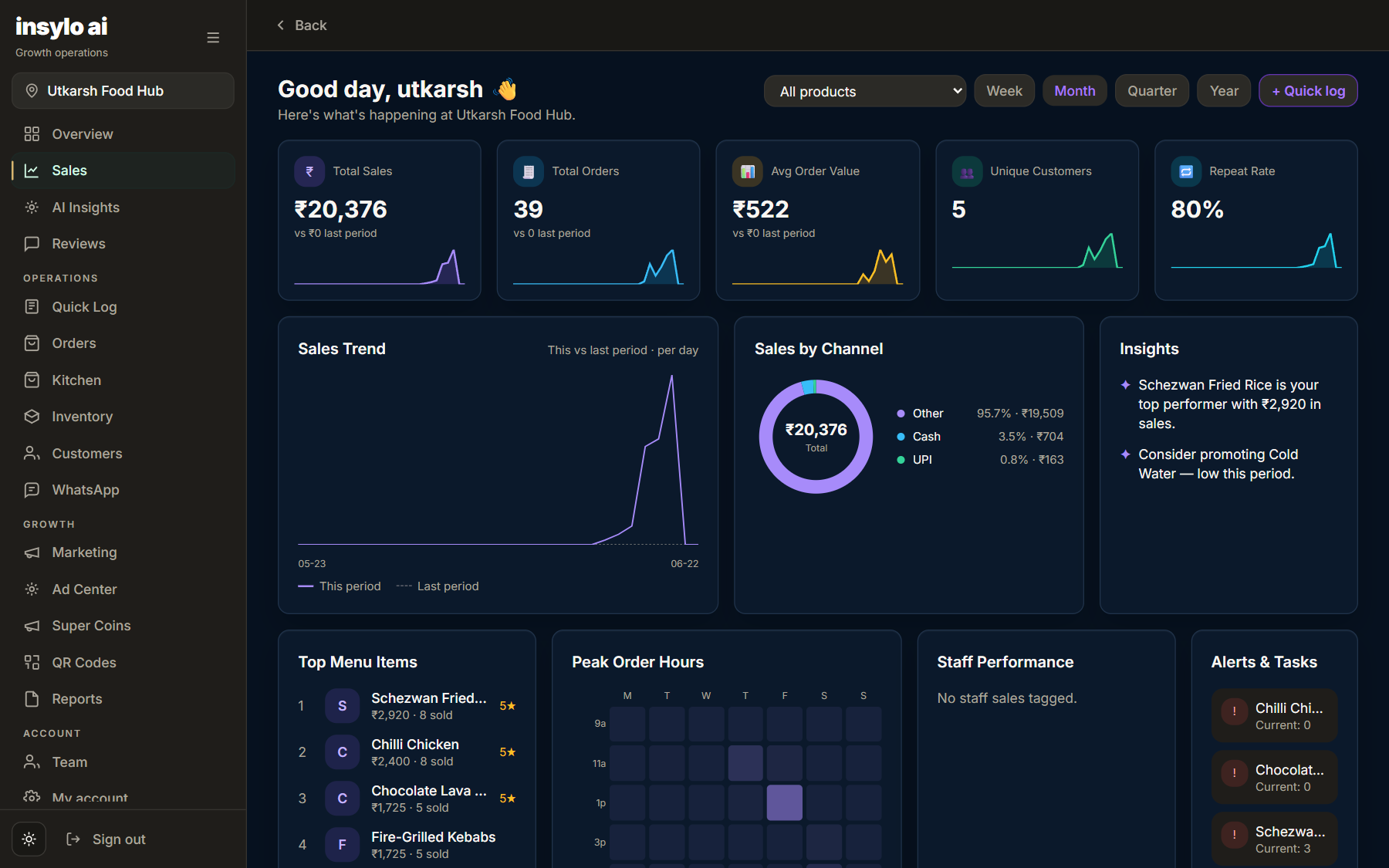Open Reviews page
This screenshot has width=1389, height=868.
pyautogui.click(x=123, y=244)
